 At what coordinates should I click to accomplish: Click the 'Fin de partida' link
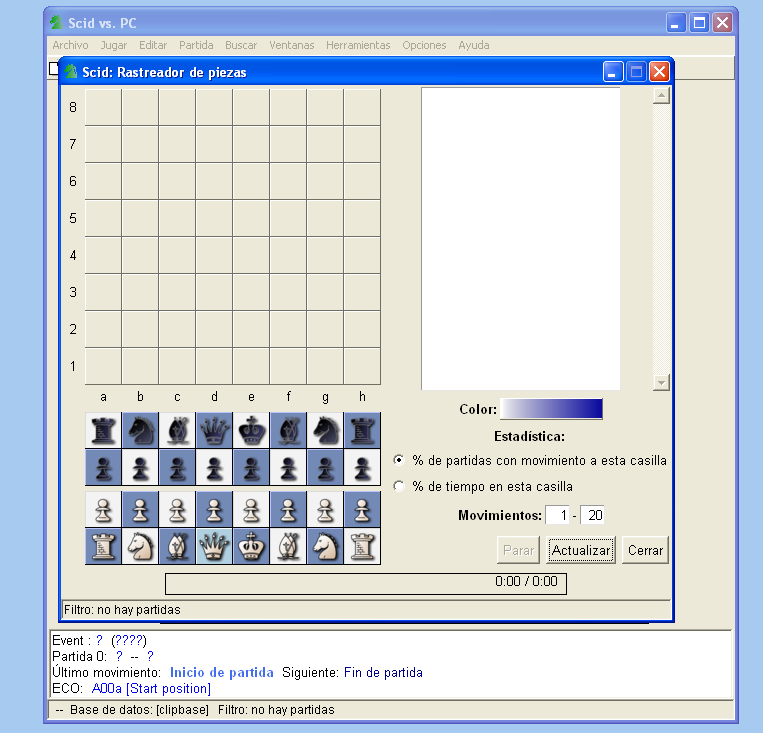[x=383, y=673]
